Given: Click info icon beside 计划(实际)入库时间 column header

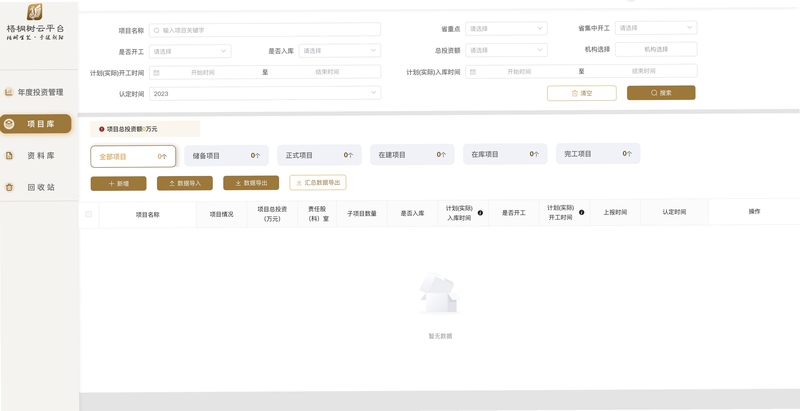Looking at the screenshot, I should point(480,213).
